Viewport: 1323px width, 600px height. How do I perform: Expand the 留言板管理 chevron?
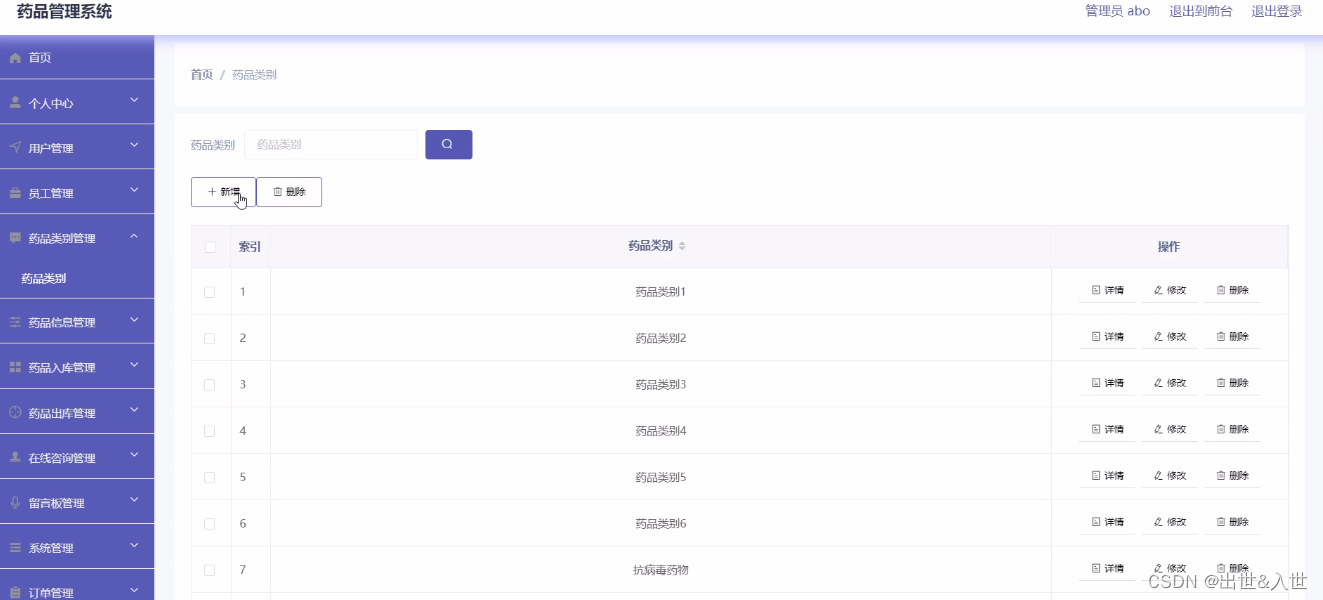pos(134,500)
